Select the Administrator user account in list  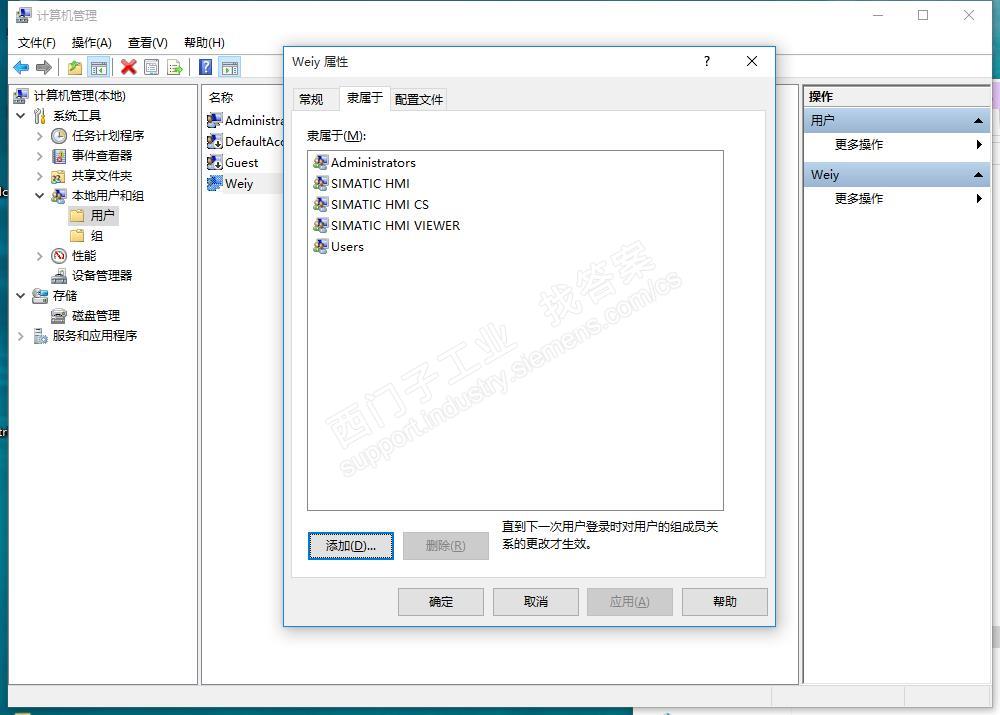(245, 121)
